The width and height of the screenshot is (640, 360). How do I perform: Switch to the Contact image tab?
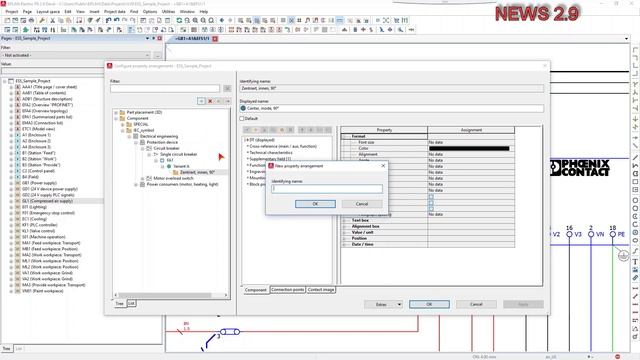point(321,290)
